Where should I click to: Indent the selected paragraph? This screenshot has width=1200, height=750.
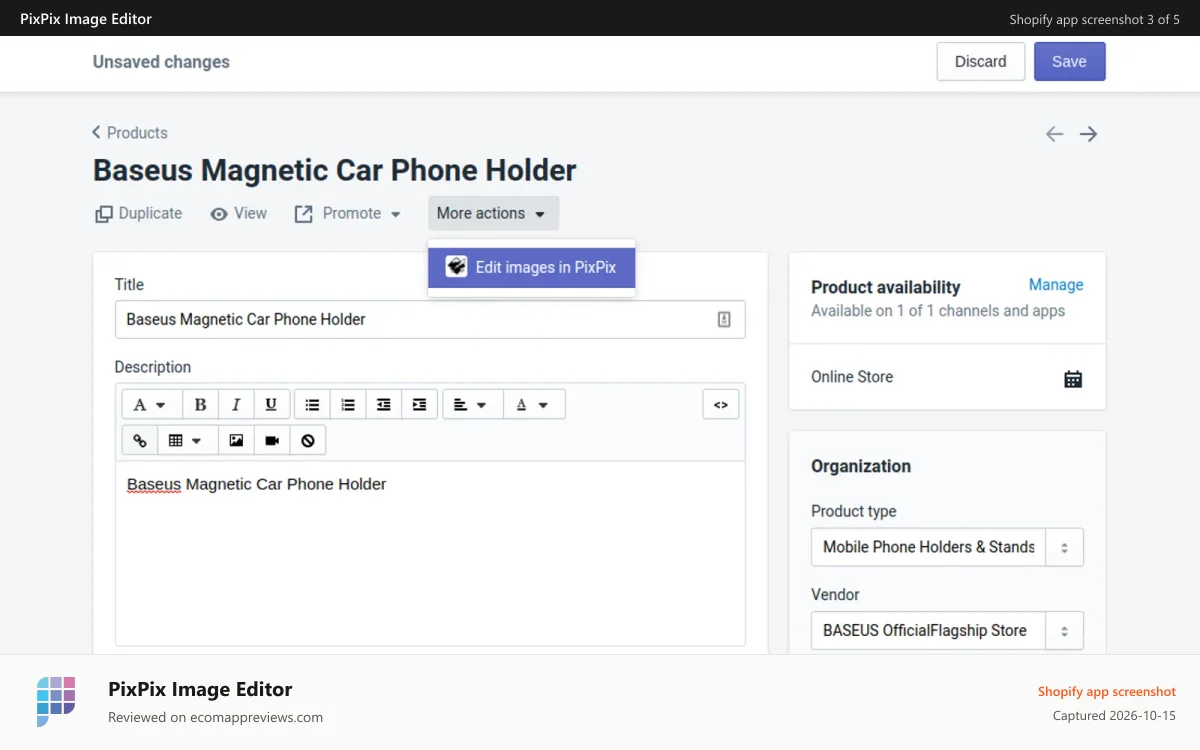tap(419, 405)
